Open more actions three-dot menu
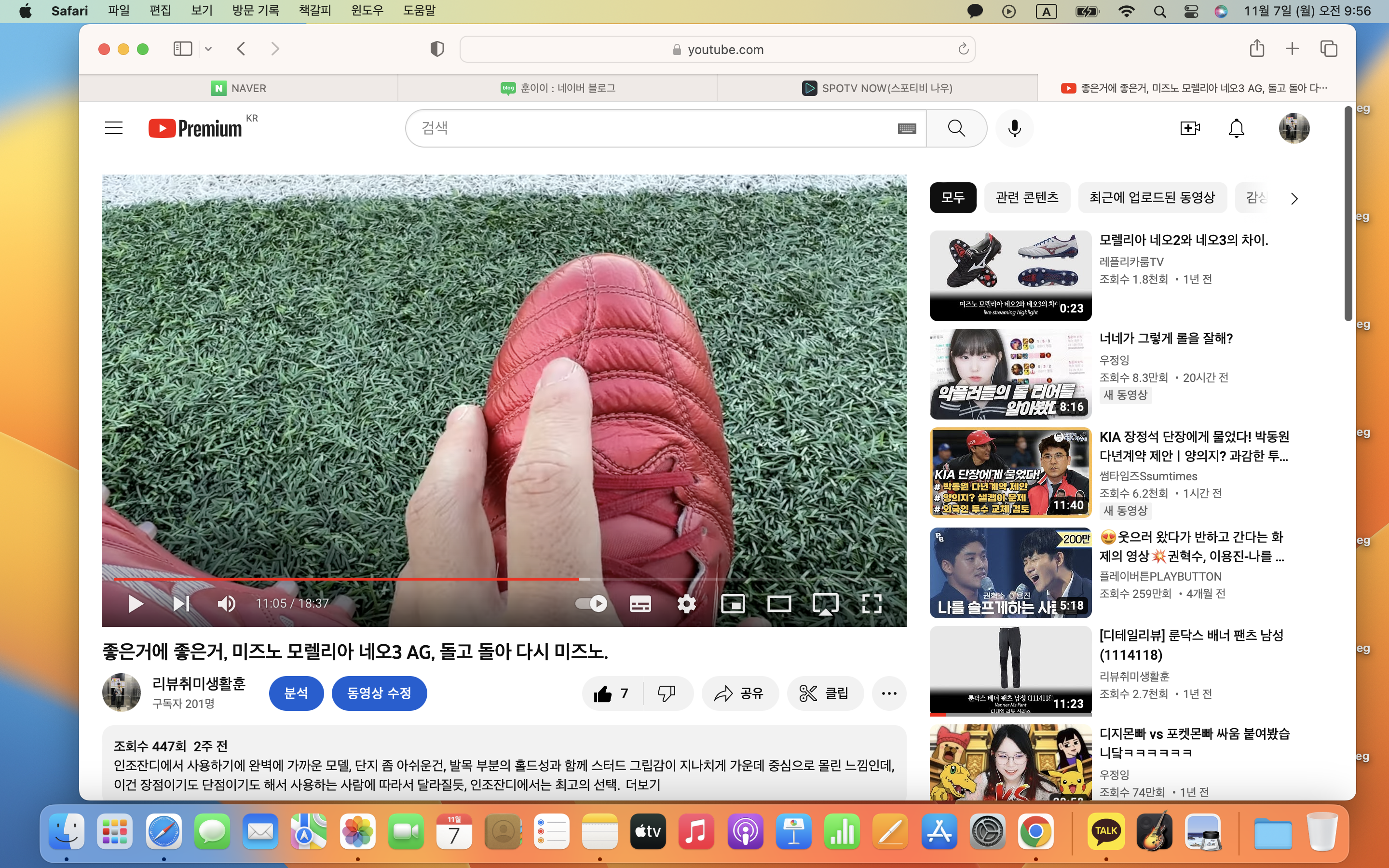 [889, 693]
